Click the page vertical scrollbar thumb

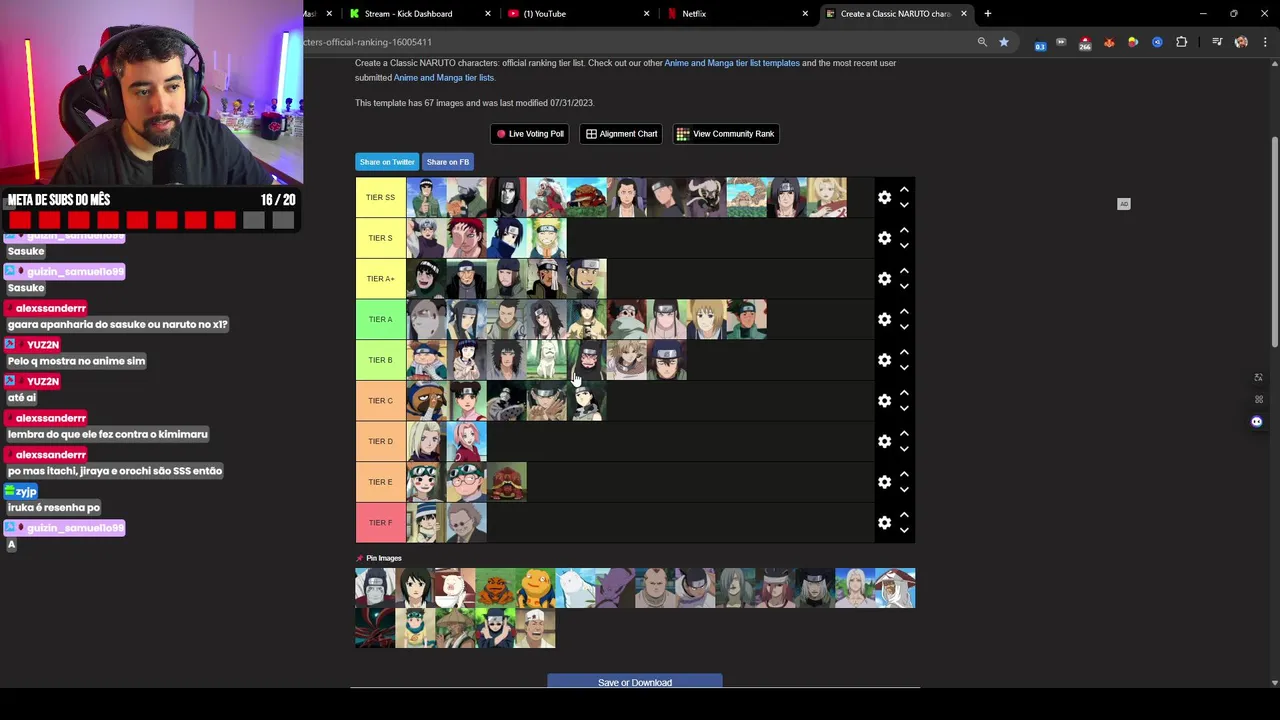(1274, 240)
